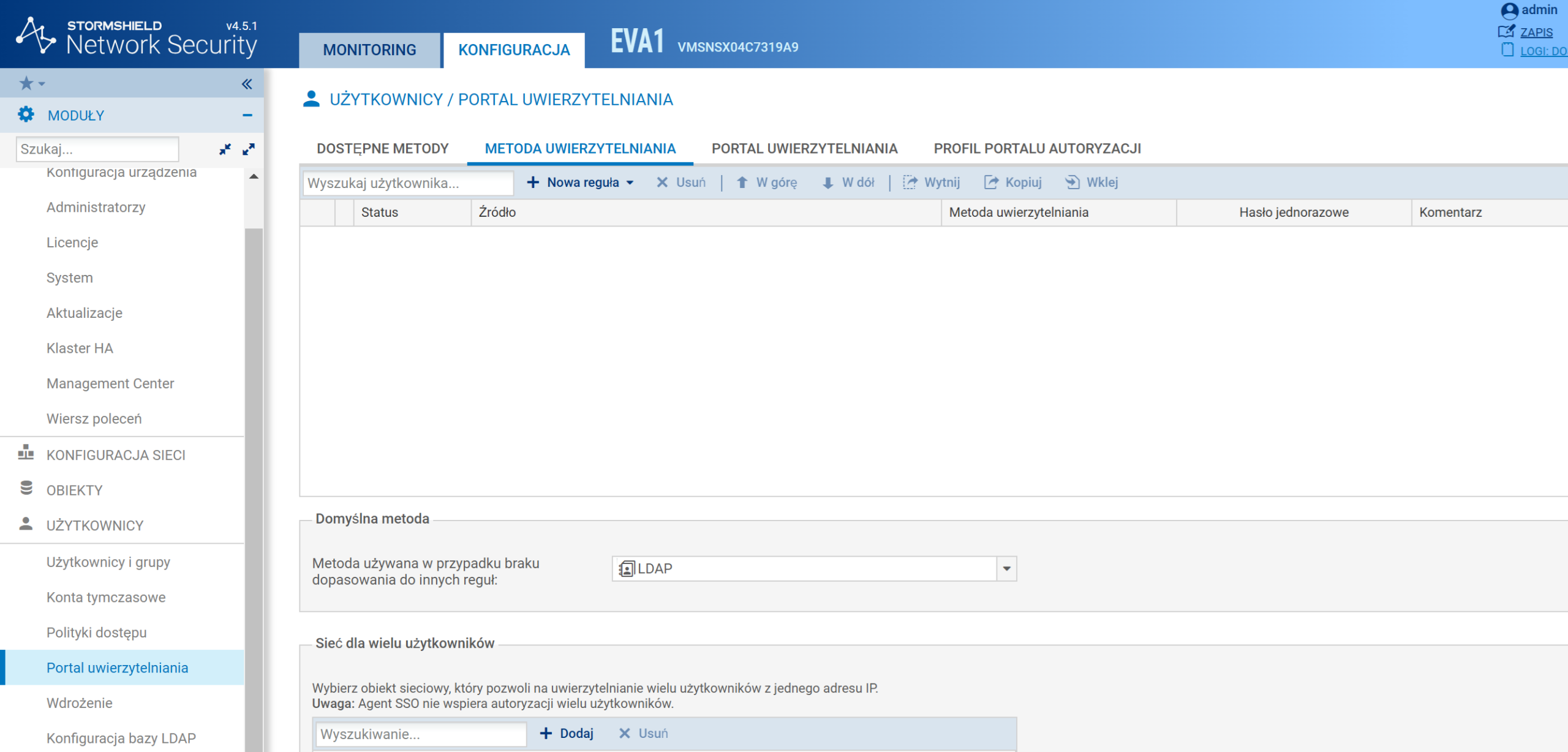
Task: Open PROFIL PORTALU AUTORYZACJI tab
Action: tap(1037, 149)
